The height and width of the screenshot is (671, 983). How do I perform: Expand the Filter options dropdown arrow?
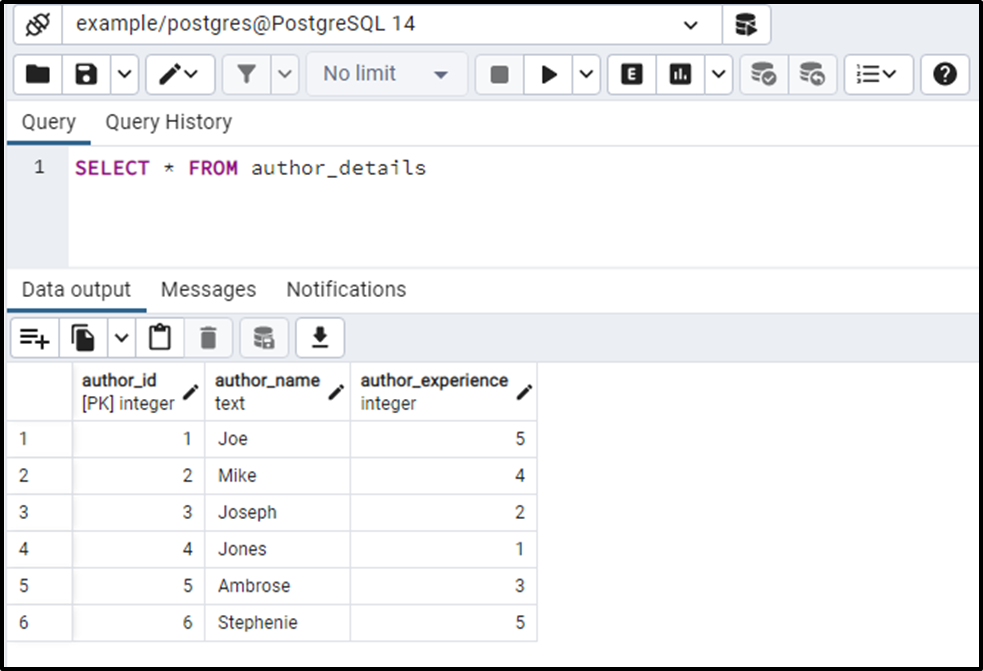[284, 75]
